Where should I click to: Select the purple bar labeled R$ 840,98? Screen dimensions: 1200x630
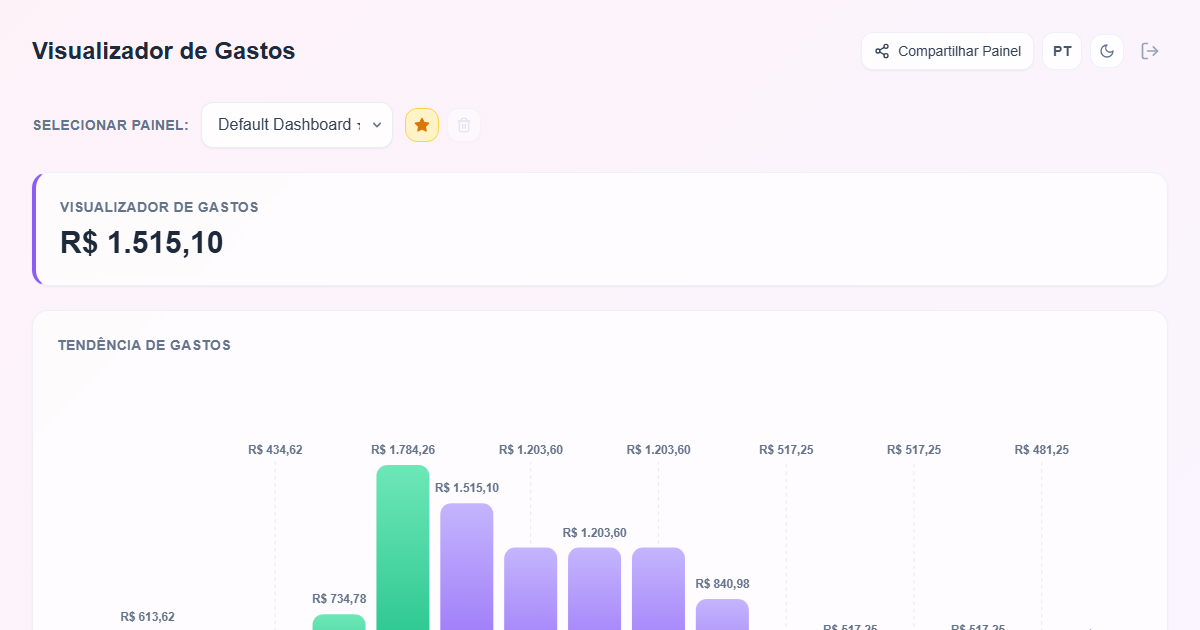[x=722, y=614]
